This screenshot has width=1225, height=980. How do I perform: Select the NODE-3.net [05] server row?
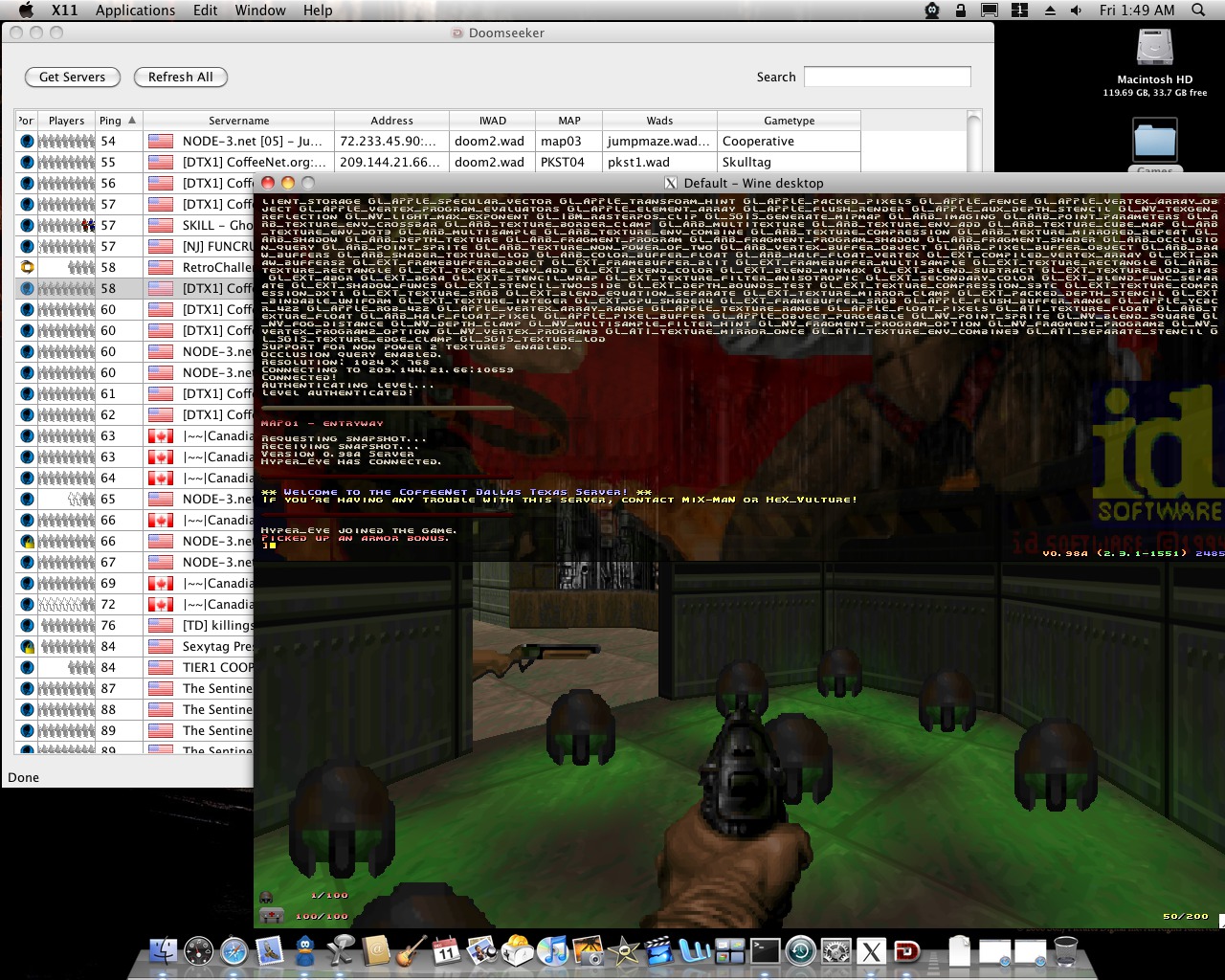point(252,142)
